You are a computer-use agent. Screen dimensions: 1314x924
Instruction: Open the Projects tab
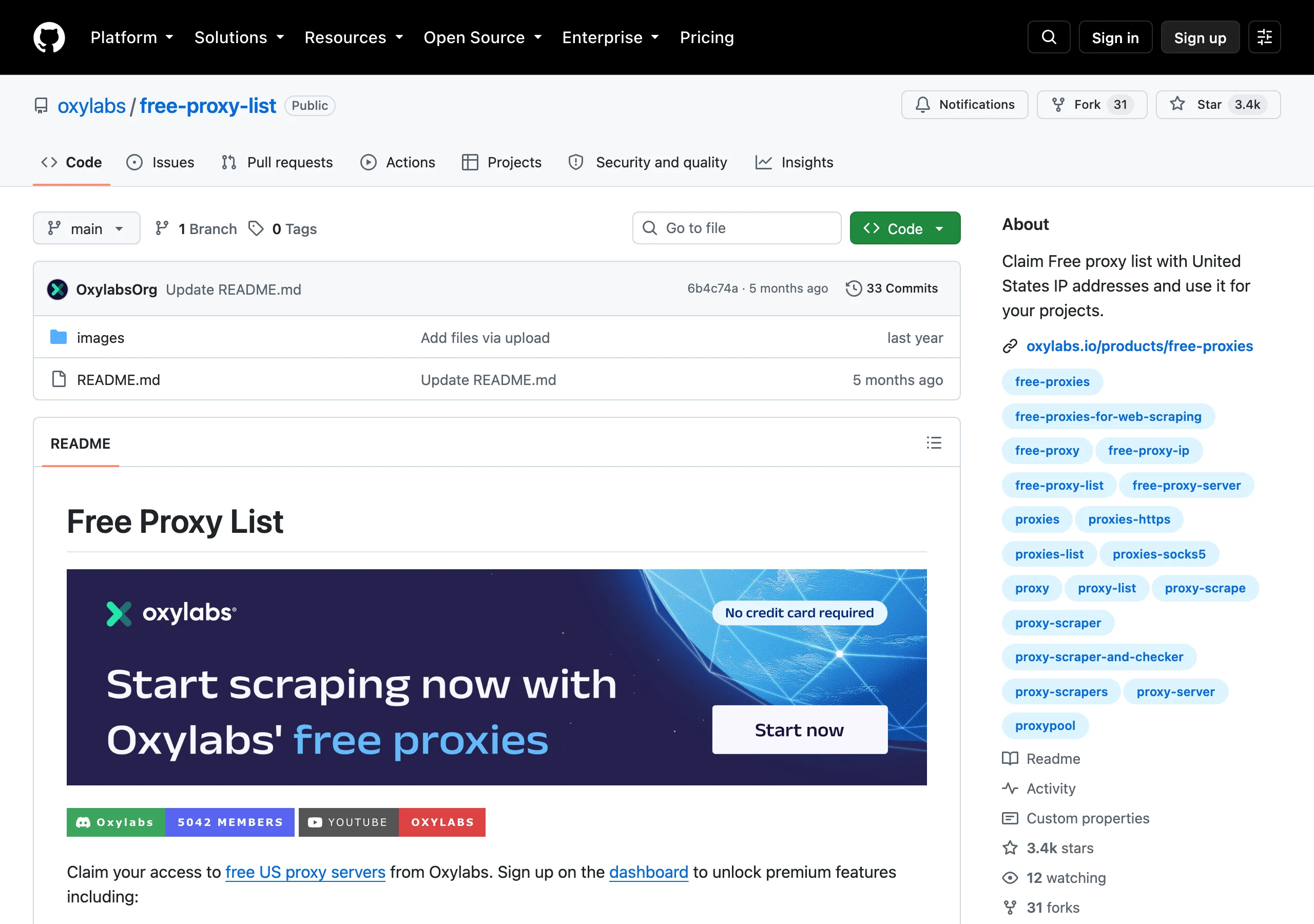501,163
